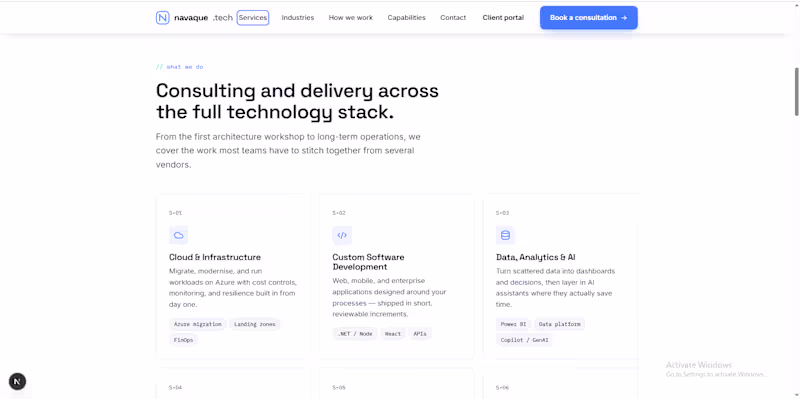The image size is (800, 399).
Task: Click the APIs tag
Action: coord(420,334)
